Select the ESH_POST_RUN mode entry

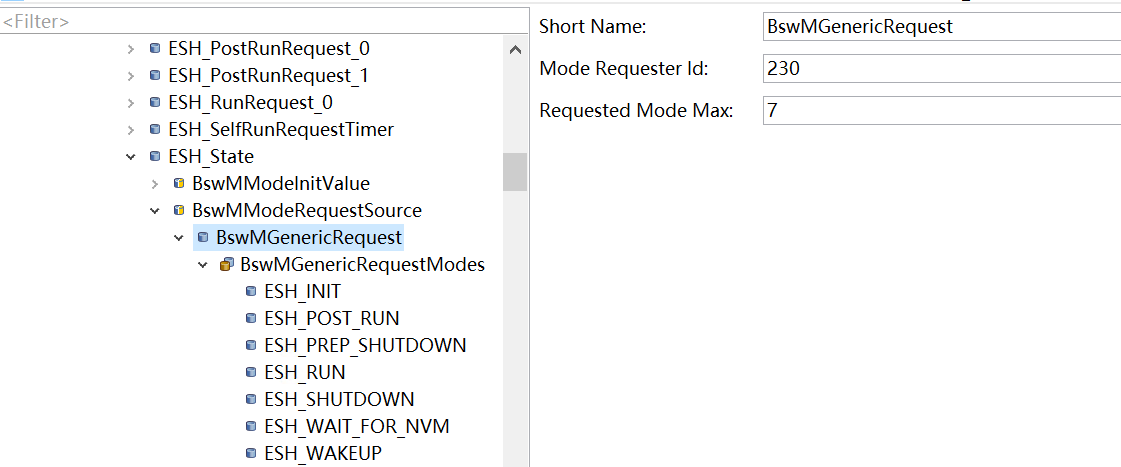point(332,318)
